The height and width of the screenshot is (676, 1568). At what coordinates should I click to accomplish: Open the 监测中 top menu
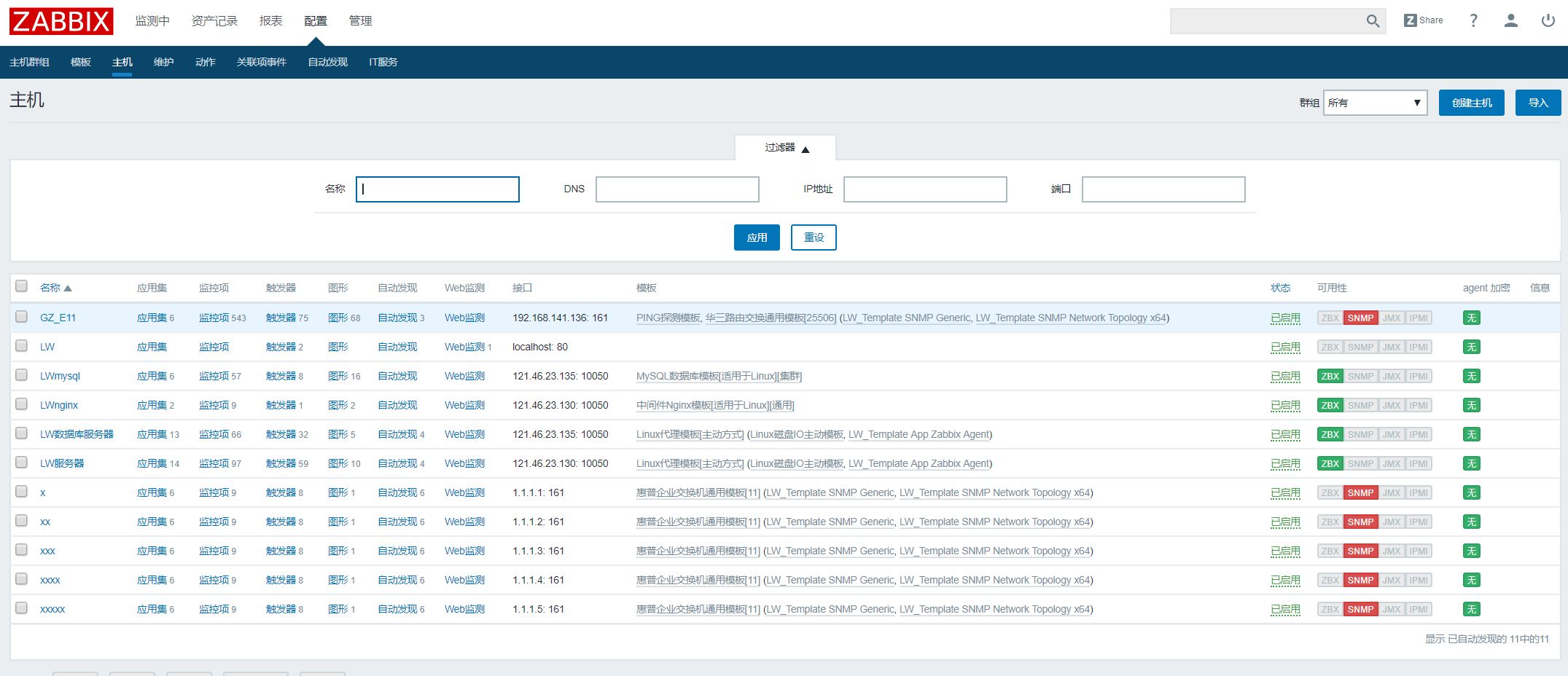pos(152,21)
